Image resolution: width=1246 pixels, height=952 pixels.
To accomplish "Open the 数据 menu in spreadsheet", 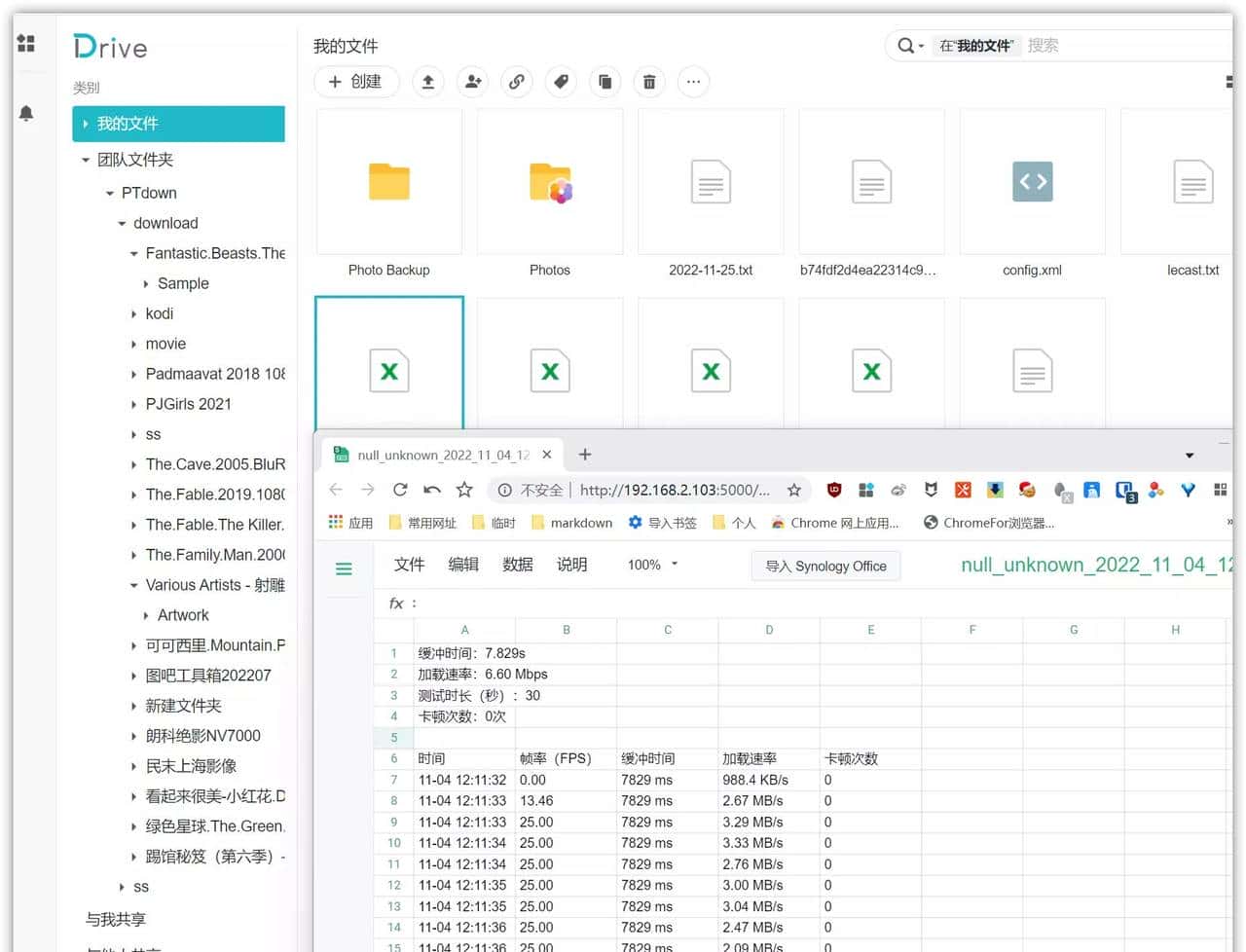I will (517, 565).
